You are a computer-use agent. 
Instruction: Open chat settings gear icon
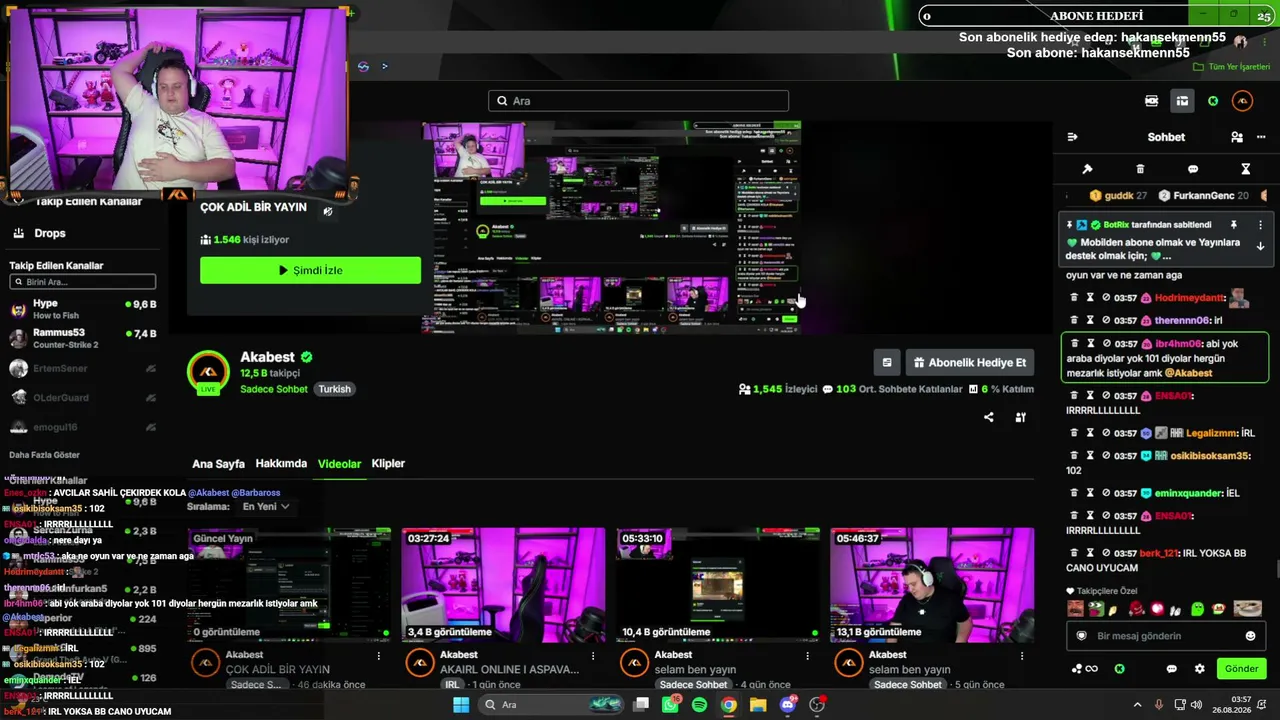pyautogui.click(x=1199, y=669)
